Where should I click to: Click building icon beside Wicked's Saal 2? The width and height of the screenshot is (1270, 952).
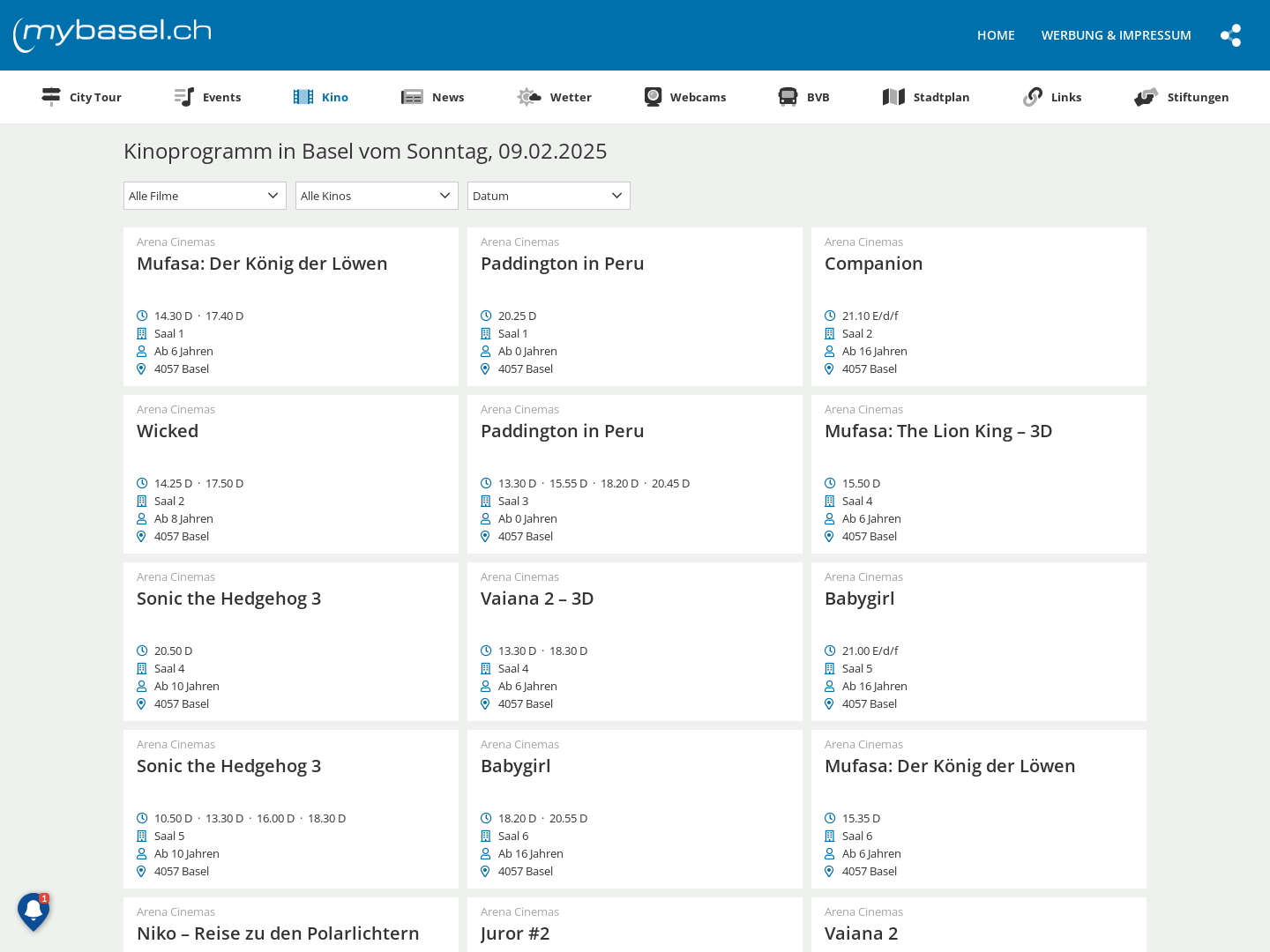(x=141, y=501)
